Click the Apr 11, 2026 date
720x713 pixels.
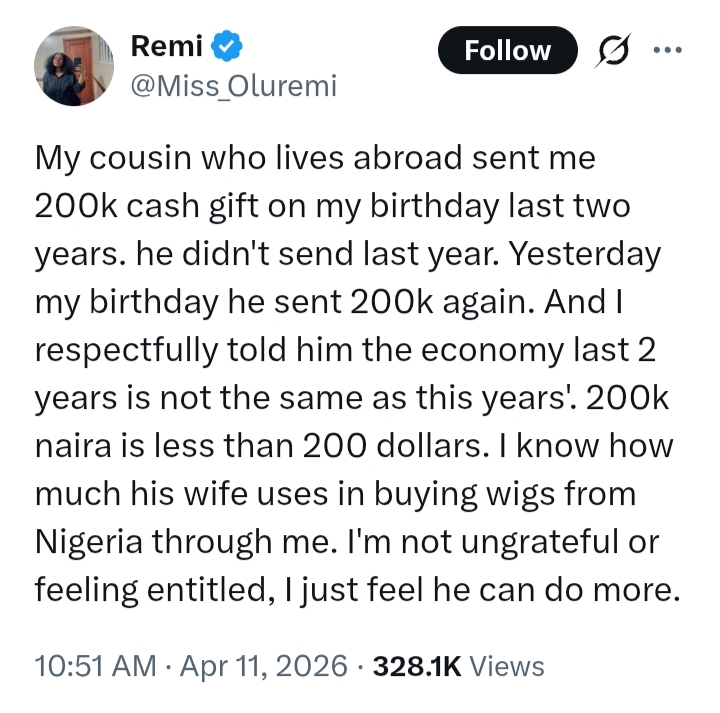click(x=266, y=666)
